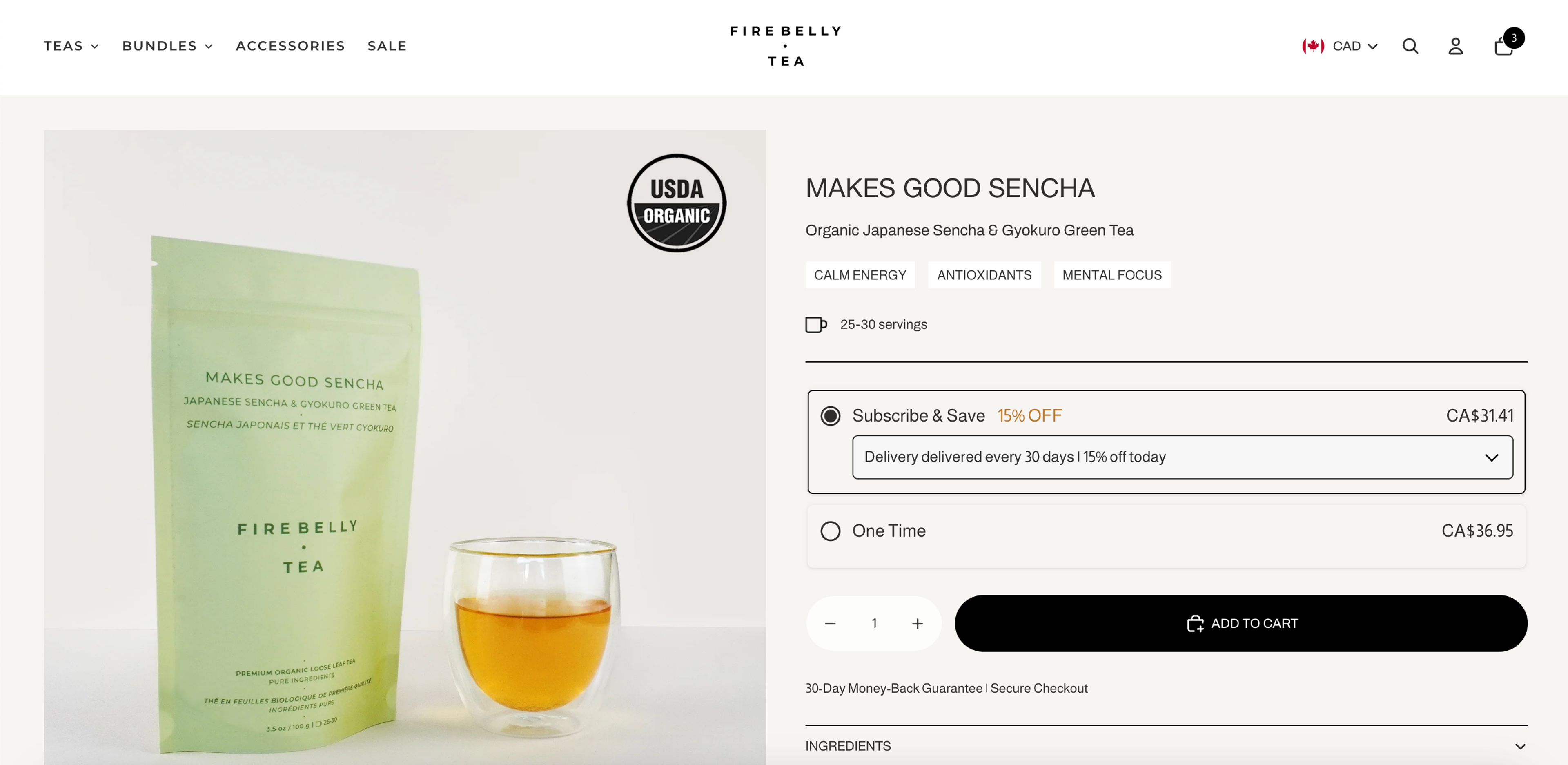Click the Canadian flag icon

pyautogui.click(x=1314, y=46)
